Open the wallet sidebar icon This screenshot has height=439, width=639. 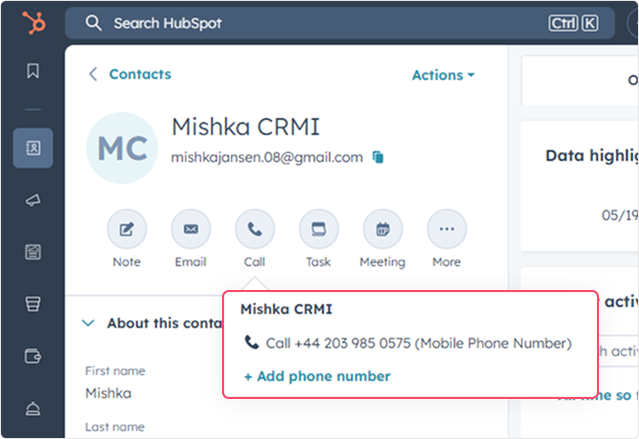(33, 356)
